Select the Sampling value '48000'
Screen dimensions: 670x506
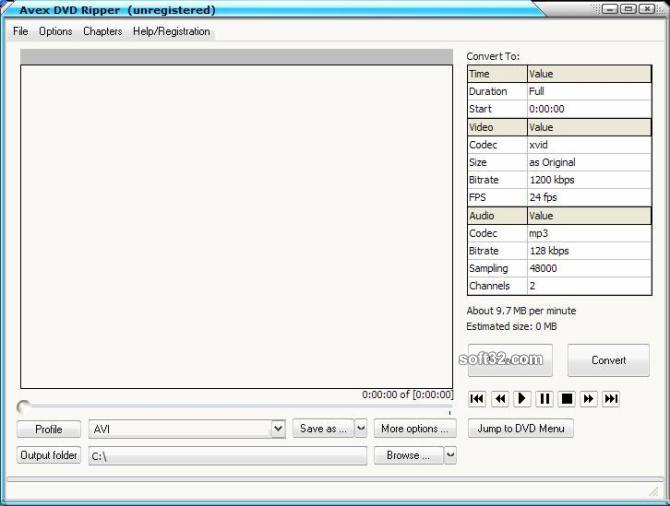point(589,268)
